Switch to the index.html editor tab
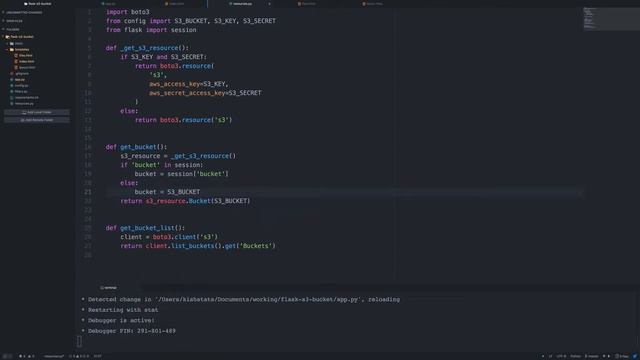This screenshot has height=360, width=640. (175, 4)
